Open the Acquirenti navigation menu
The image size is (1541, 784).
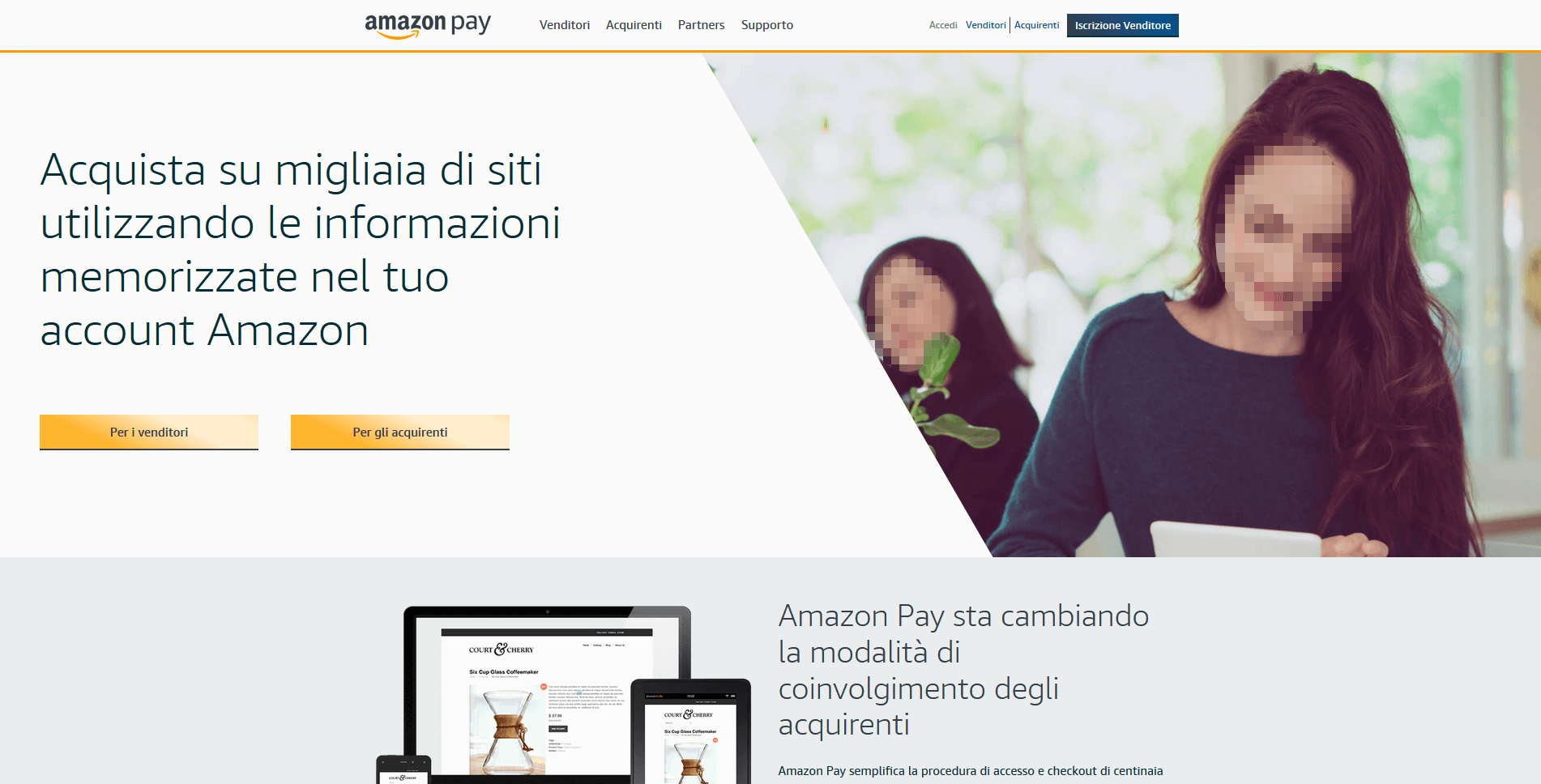point(634,25)
